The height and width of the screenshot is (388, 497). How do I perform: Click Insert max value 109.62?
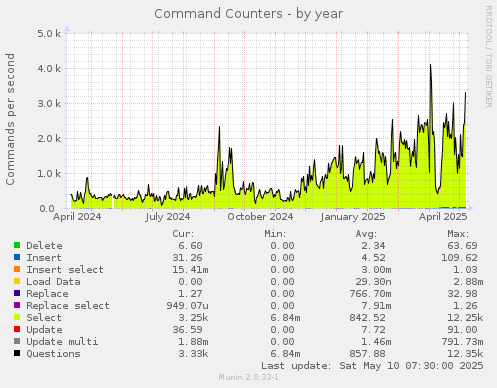coord(459,258)
